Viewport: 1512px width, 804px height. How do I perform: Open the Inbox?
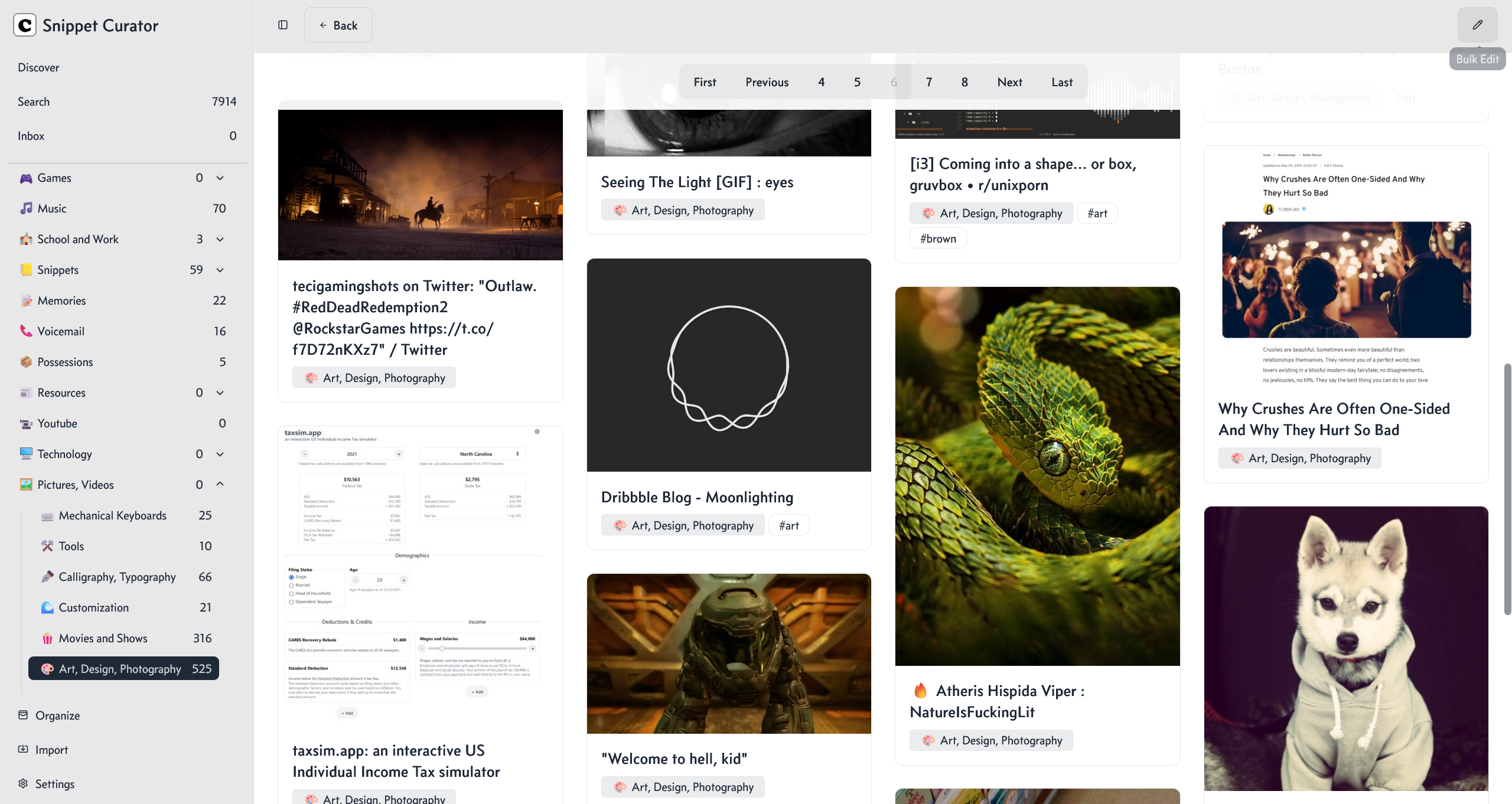coord(127,136)
